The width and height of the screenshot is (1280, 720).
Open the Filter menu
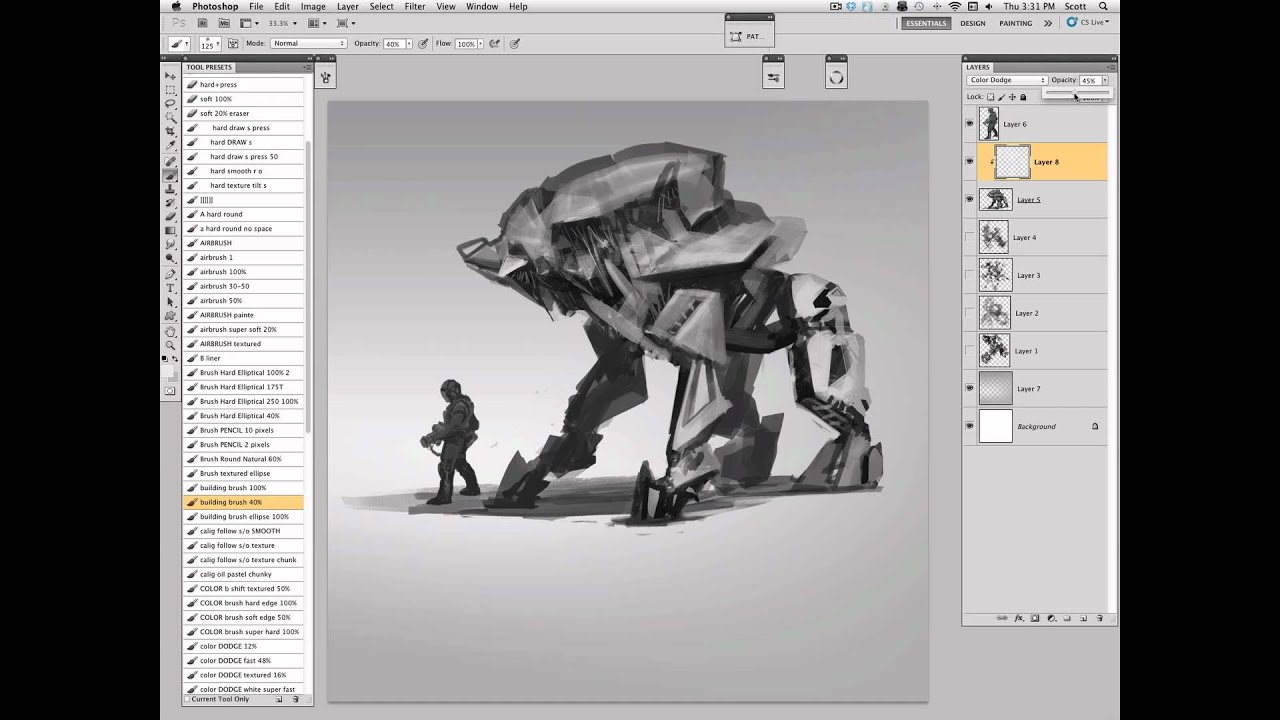point(415,6)
